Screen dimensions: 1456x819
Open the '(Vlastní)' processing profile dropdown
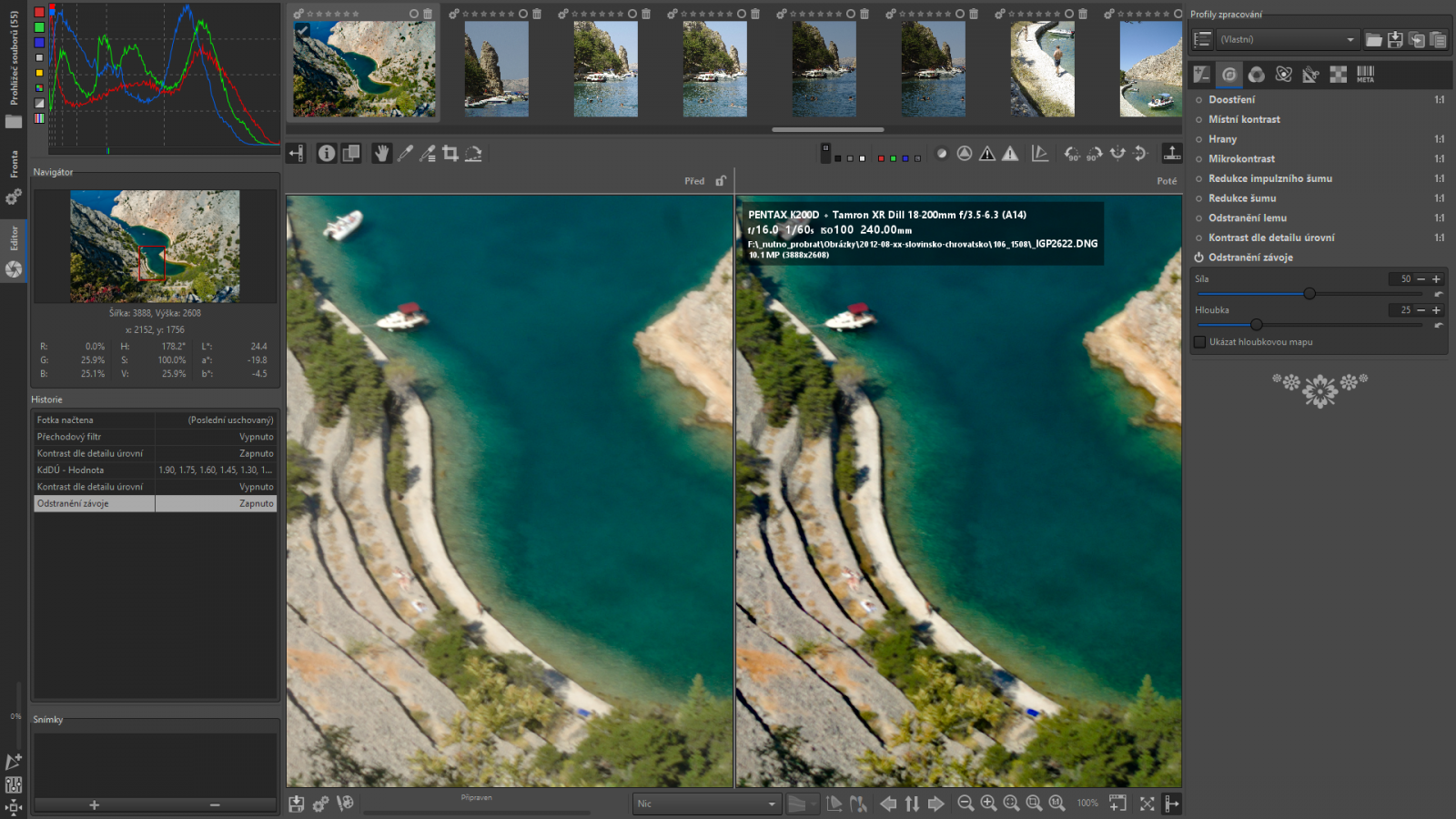pos(1287,39)
